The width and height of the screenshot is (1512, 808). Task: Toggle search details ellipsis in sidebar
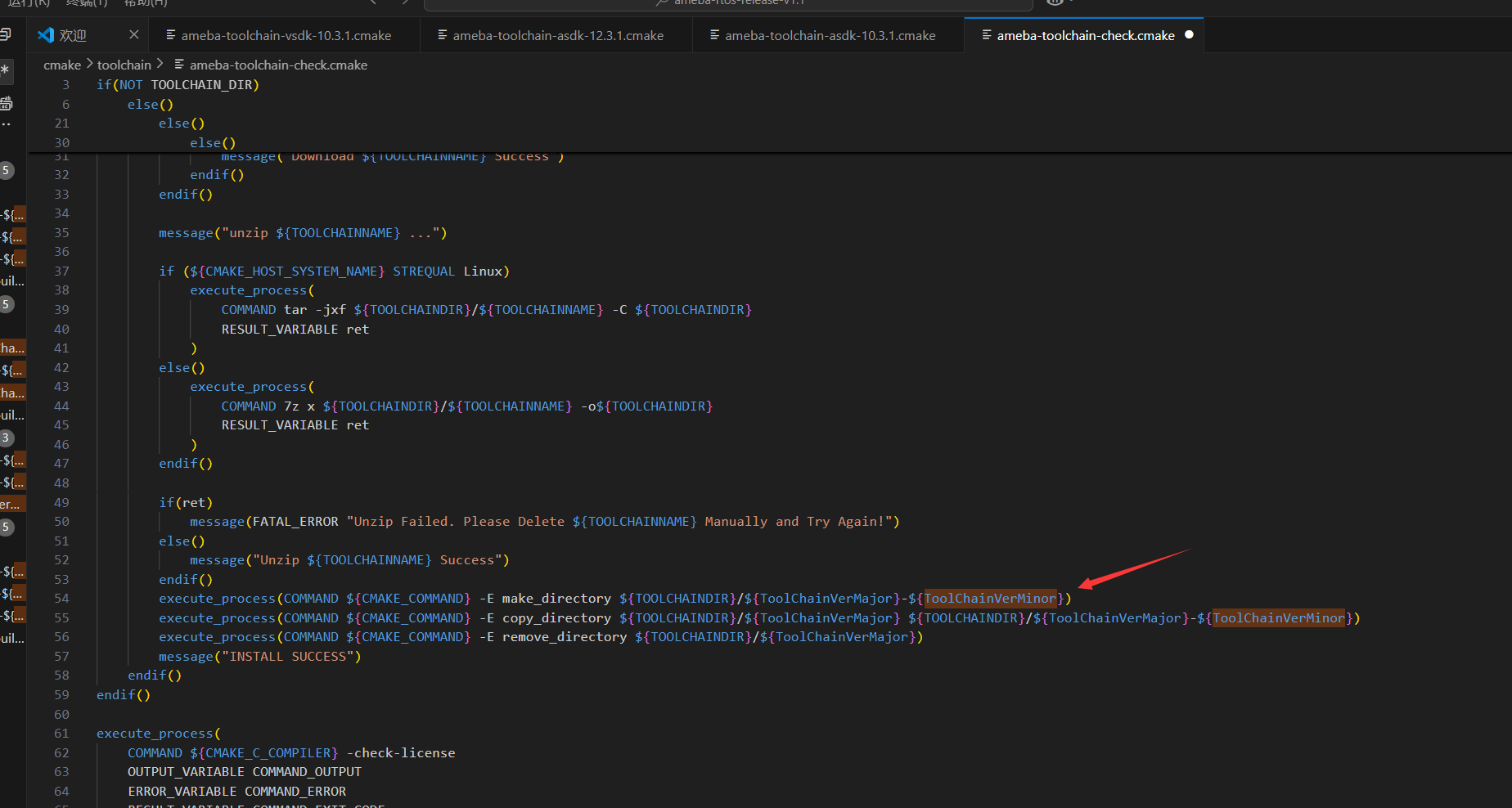pyautogui.click(x=6, y=124)
